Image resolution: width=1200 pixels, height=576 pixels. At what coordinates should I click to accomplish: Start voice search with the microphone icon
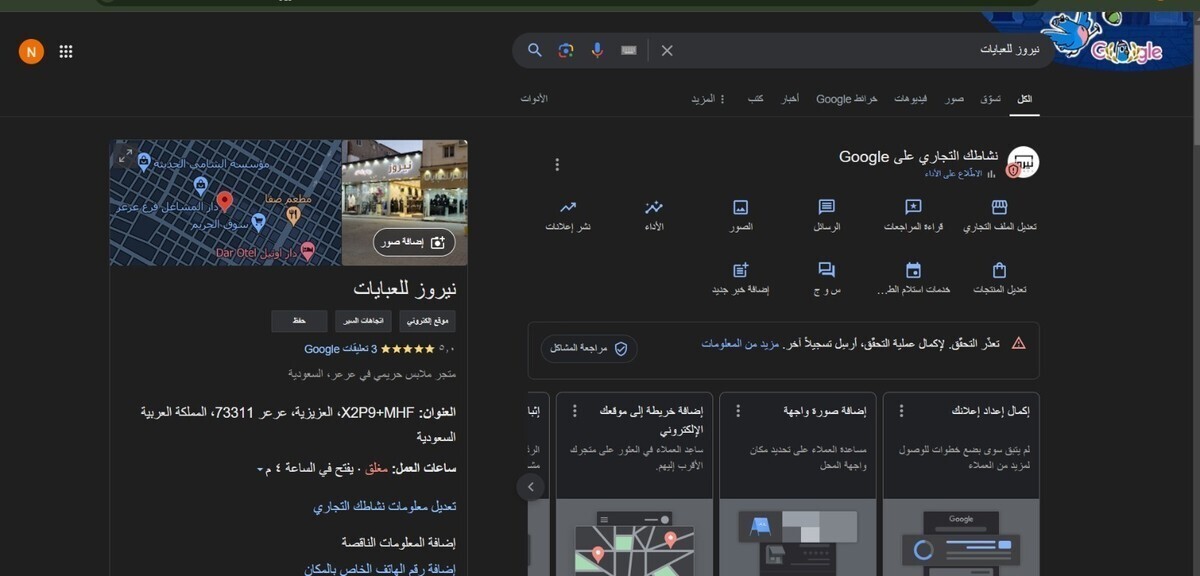pos(597,50)
